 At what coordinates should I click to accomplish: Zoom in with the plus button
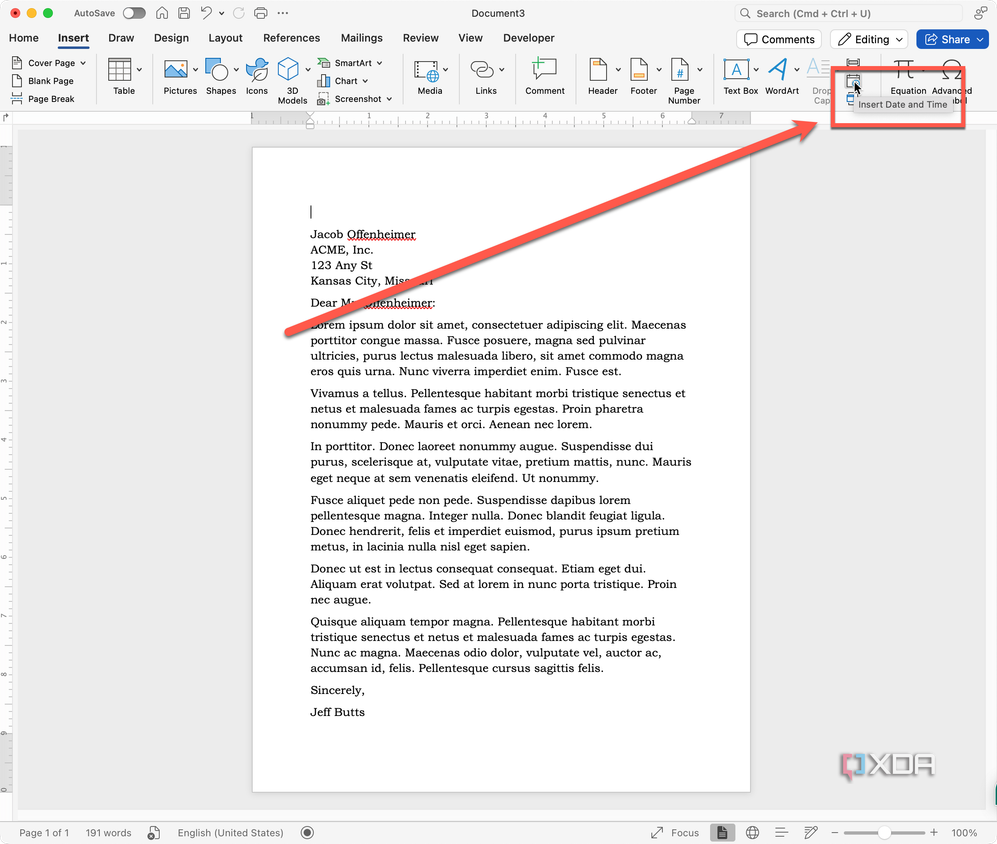(934, 833)
